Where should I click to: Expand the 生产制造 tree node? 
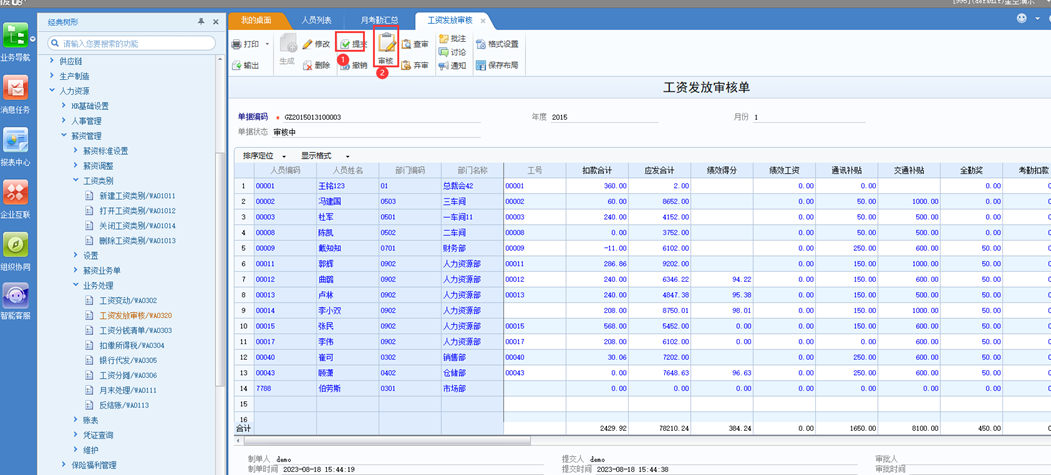point(52,76)
